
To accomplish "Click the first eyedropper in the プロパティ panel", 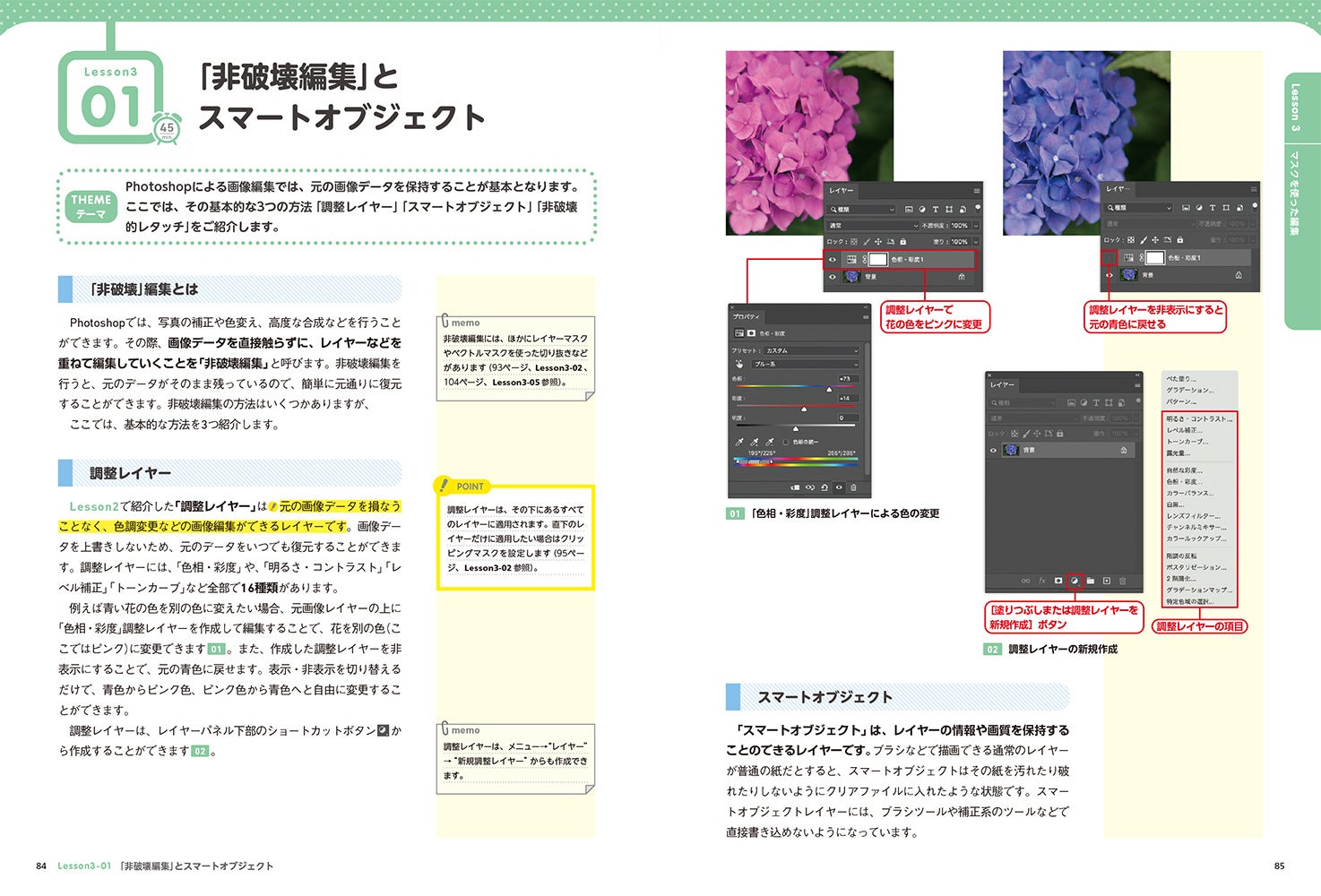I will coord(739,442).
